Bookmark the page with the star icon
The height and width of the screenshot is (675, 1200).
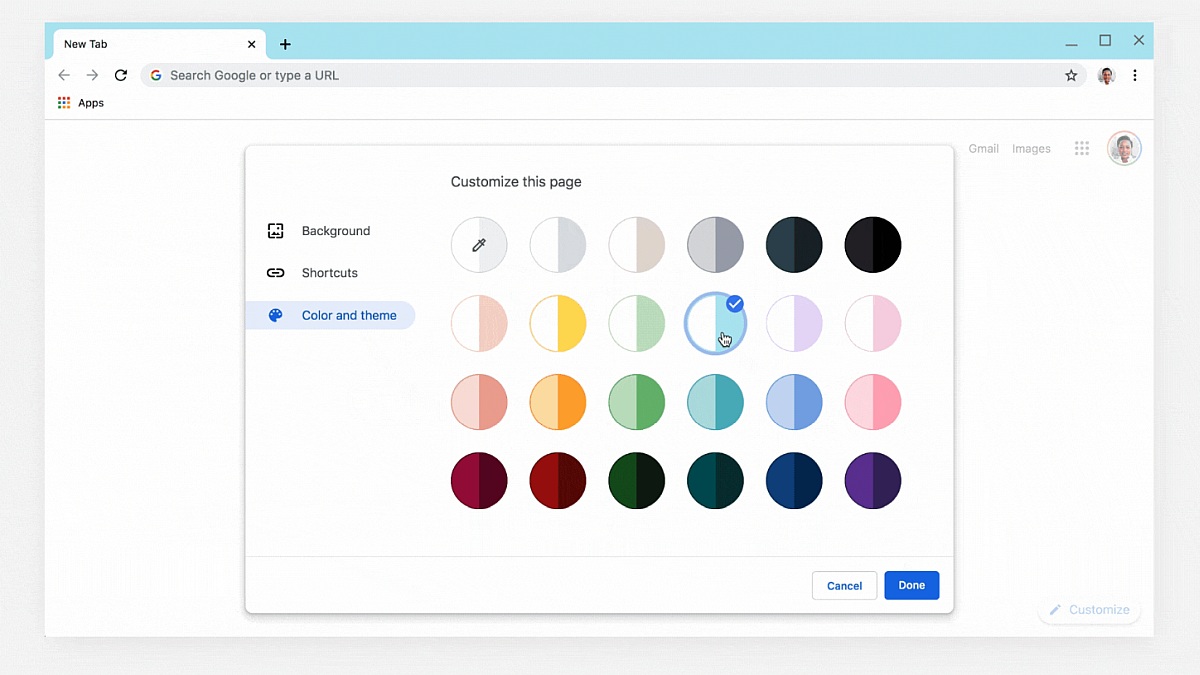coord(1071,75)
